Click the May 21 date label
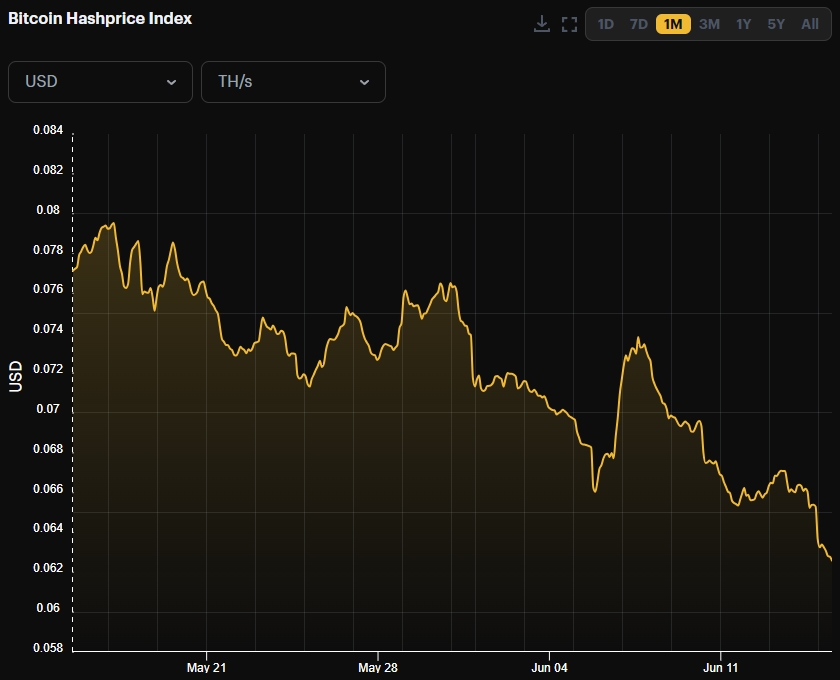The height and width of the screenshot is (680, 840). pos(206,667)
